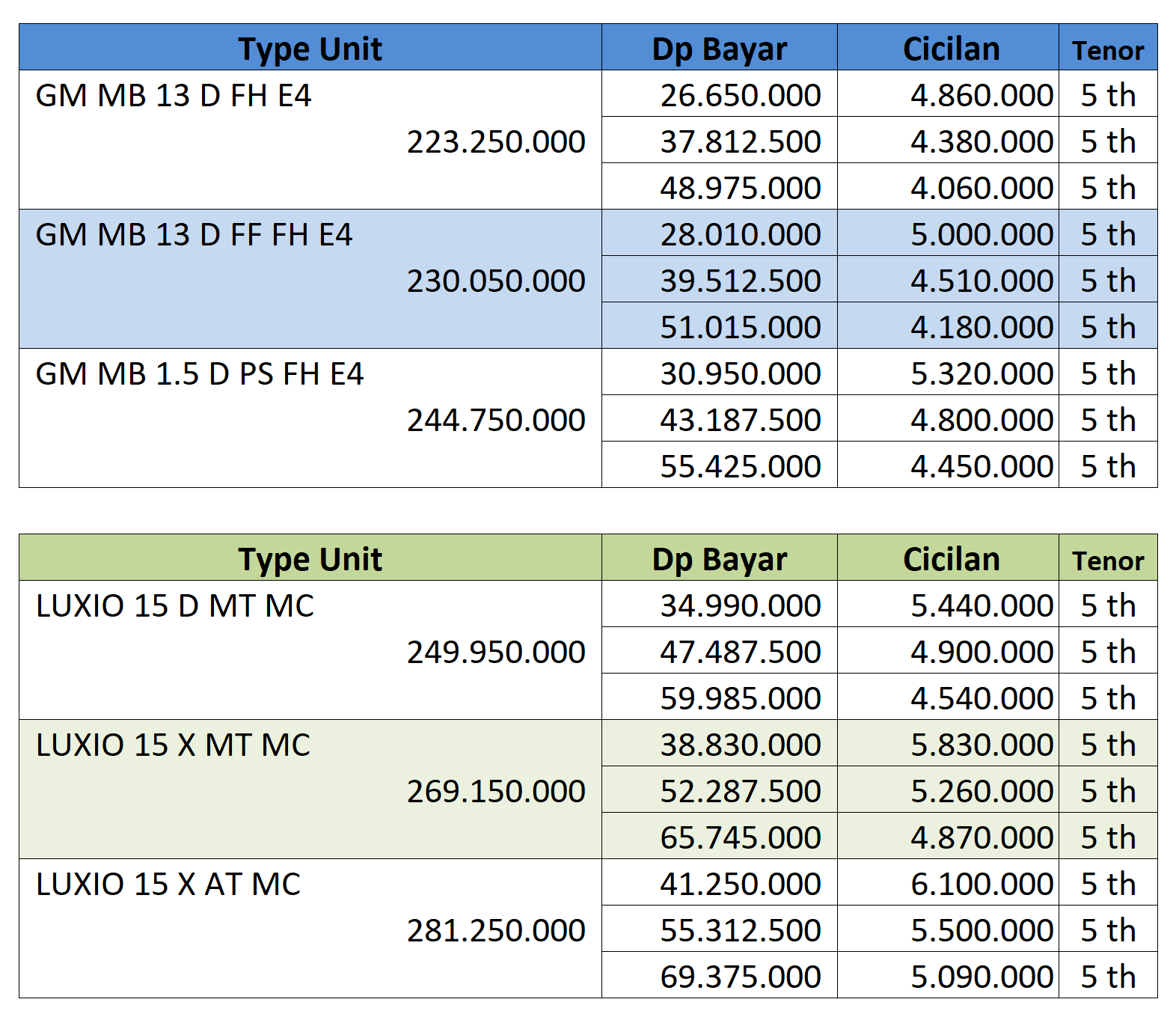Screen dimensions: 1176x1026
Task: Click the blue table's Type Unit header
Action: [310, 49]
